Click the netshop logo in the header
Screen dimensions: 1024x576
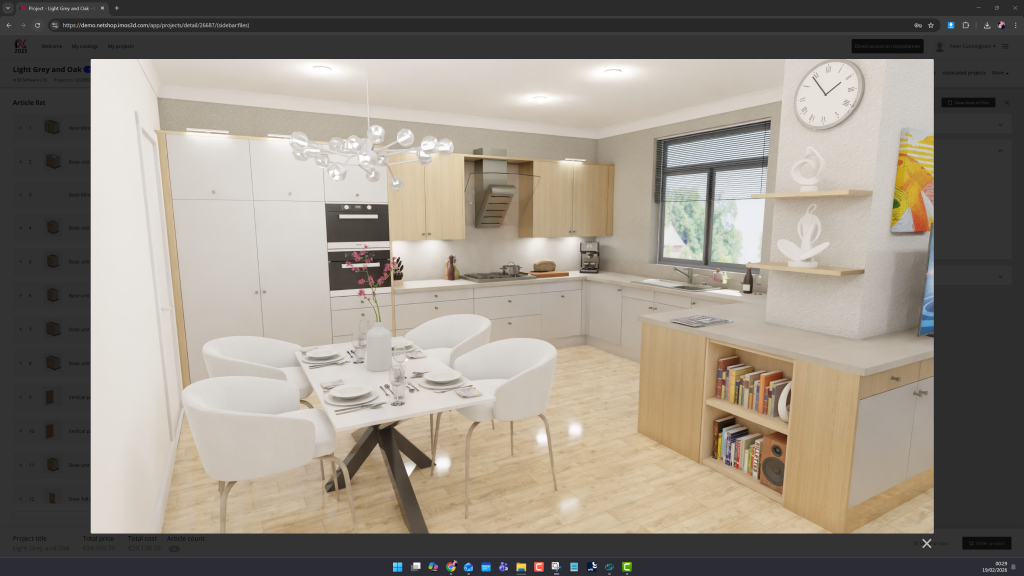[x=21, y=46]
